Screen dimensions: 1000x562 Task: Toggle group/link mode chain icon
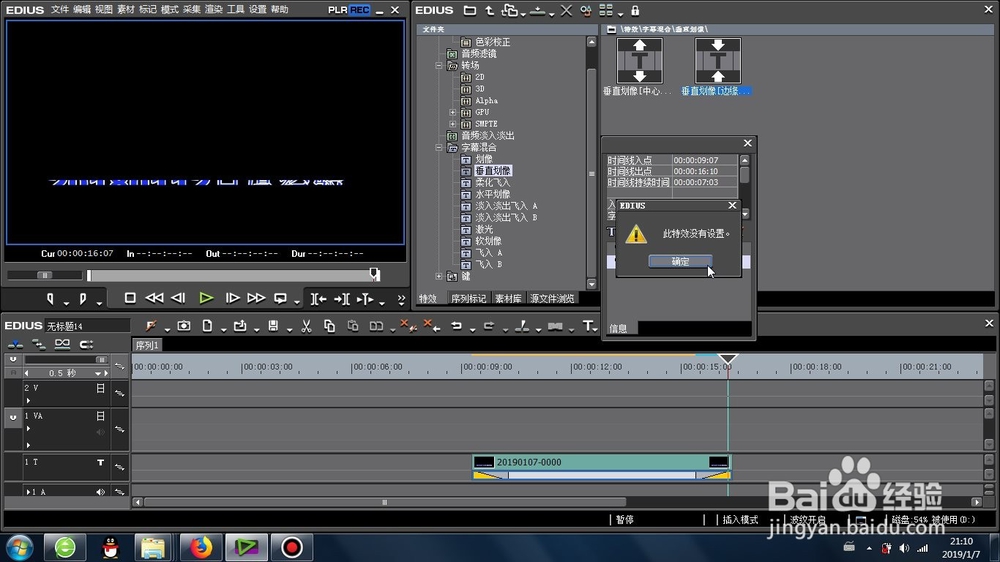62,344
